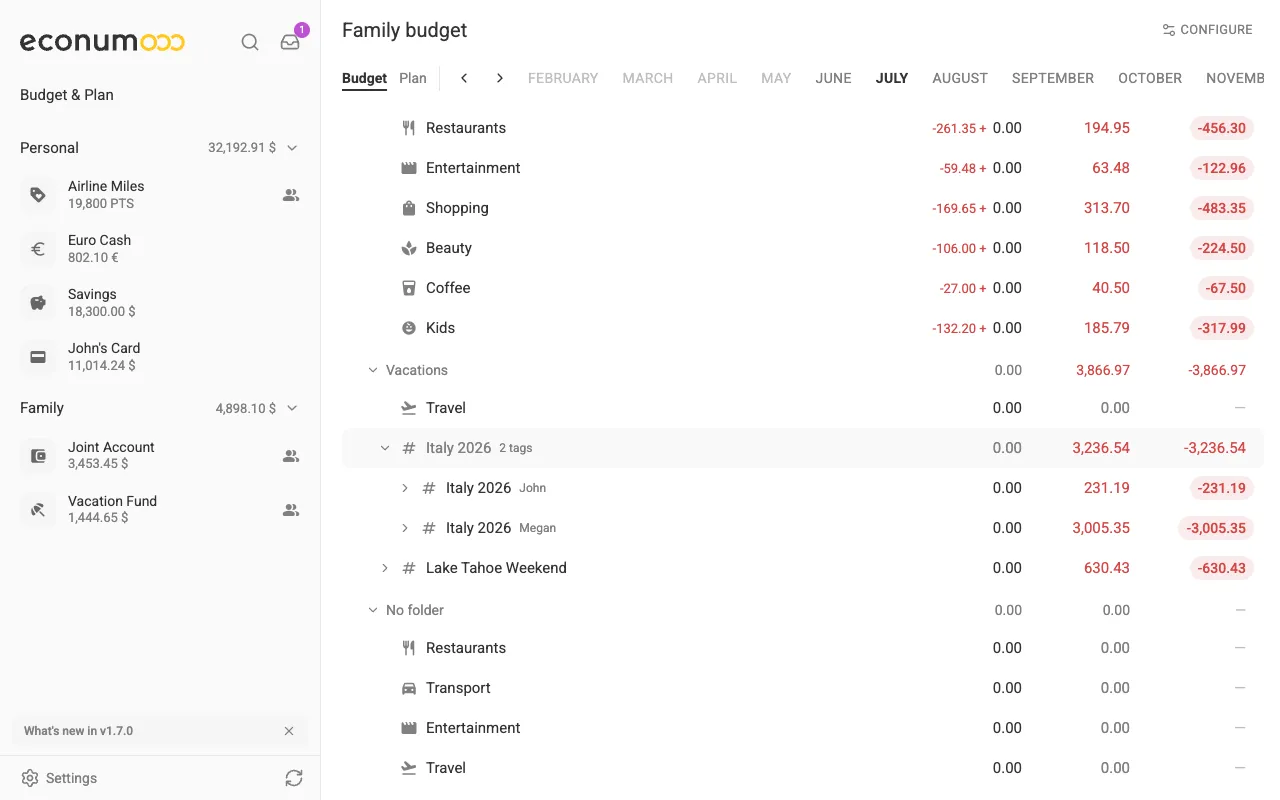Expand the Italy 2026 John row
Screen dimensions: 1280x800
click(x=404, y=488)
